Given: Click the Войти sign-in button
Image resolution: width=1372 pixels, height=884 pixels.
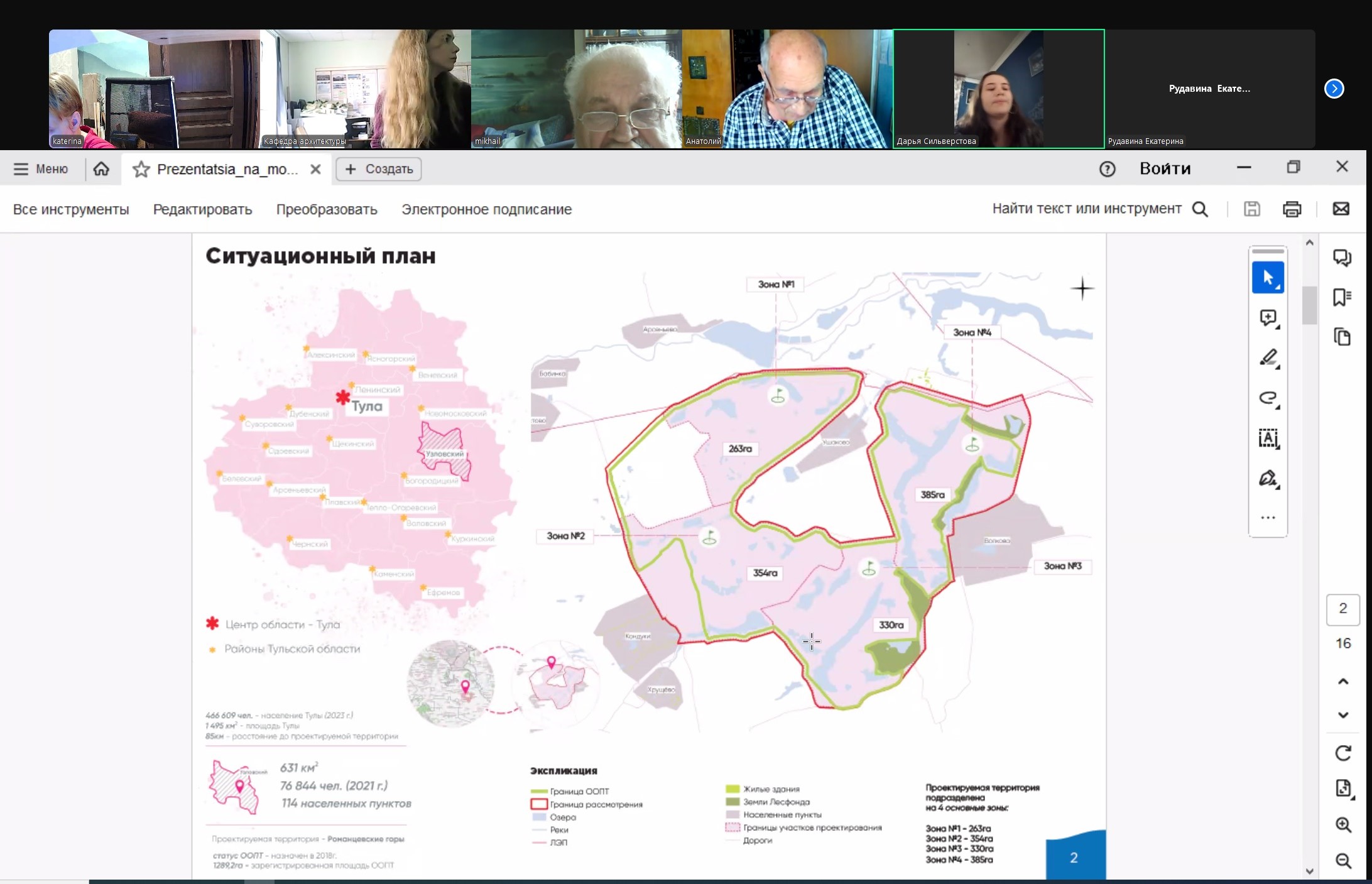Looking at the screenshot, I should (1165, 168).
